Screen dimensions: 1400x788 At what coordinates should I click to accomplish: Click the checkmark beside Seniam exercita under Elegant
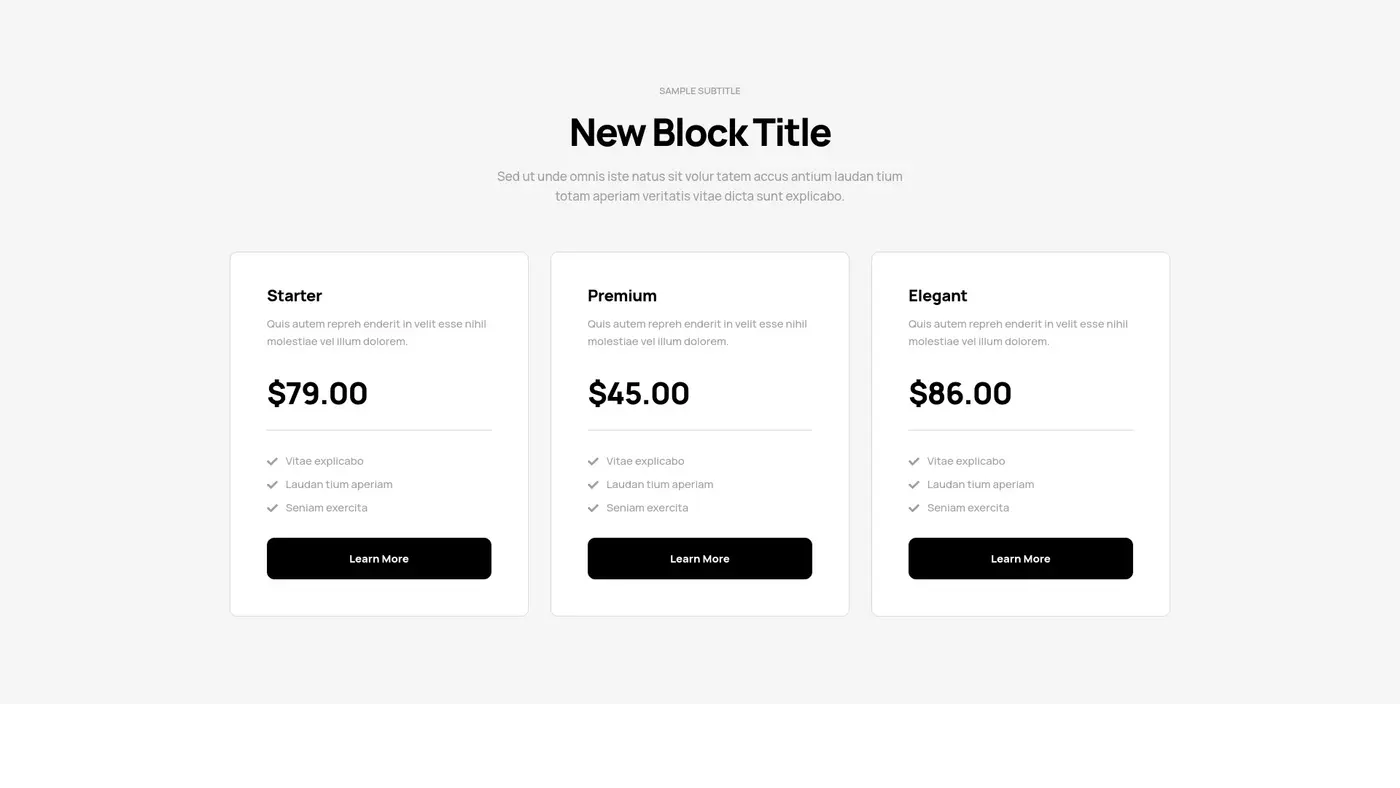913,507
